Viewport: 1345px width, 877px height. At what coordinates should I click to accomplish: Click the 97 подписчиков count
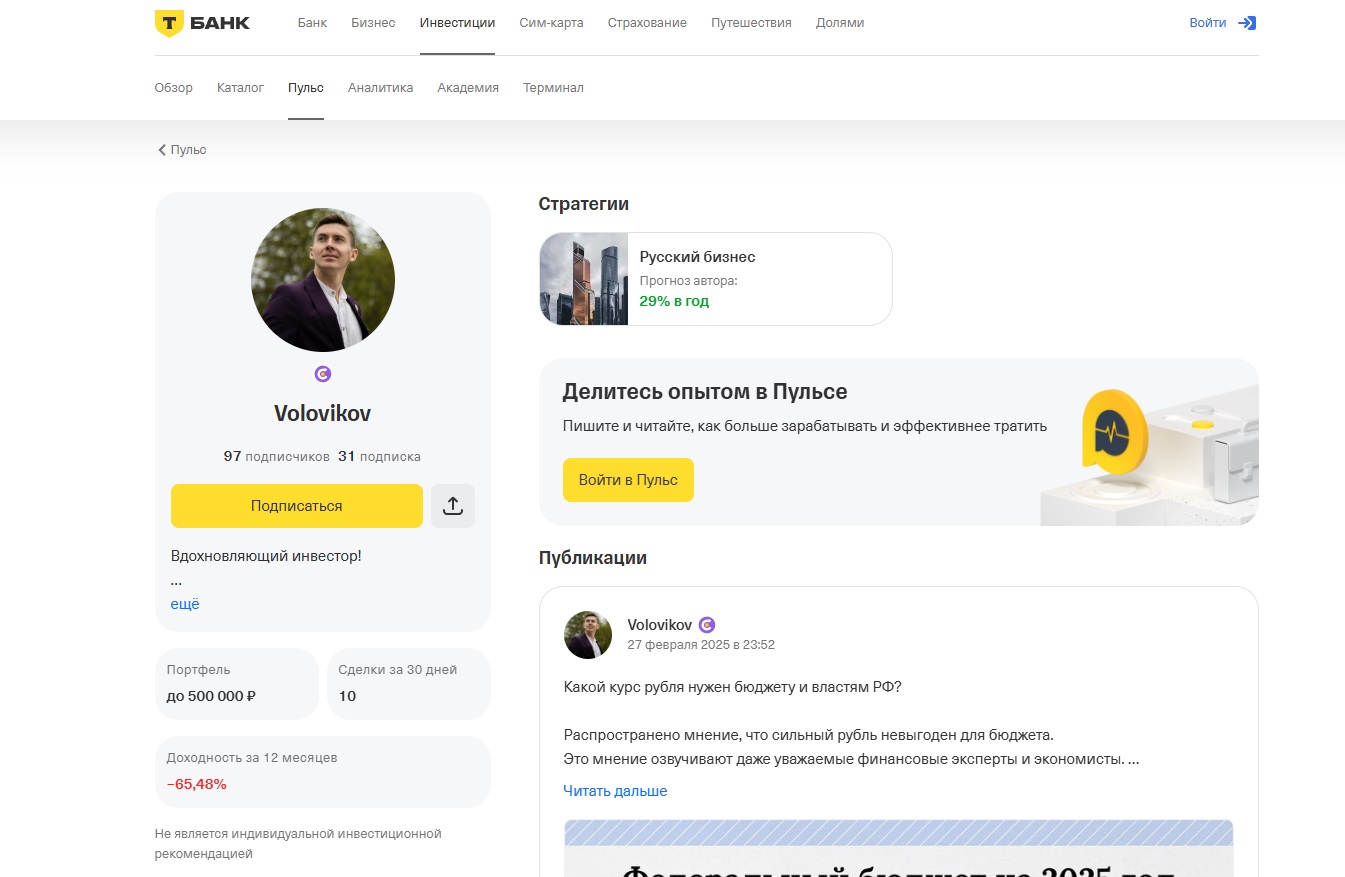(x=276, y=456)
